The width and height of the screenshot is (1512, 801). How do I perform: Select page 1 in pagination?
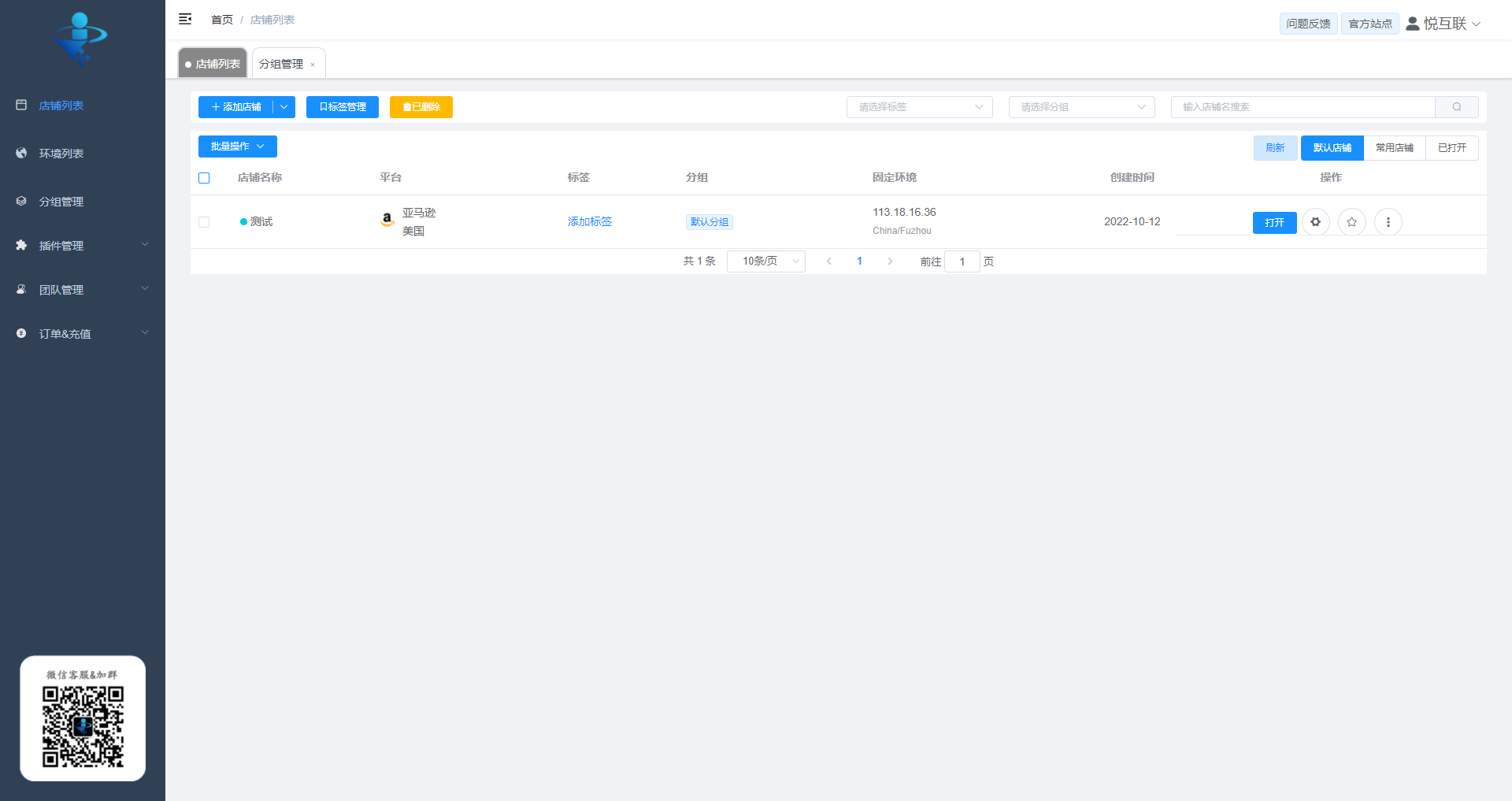point(860,261)
